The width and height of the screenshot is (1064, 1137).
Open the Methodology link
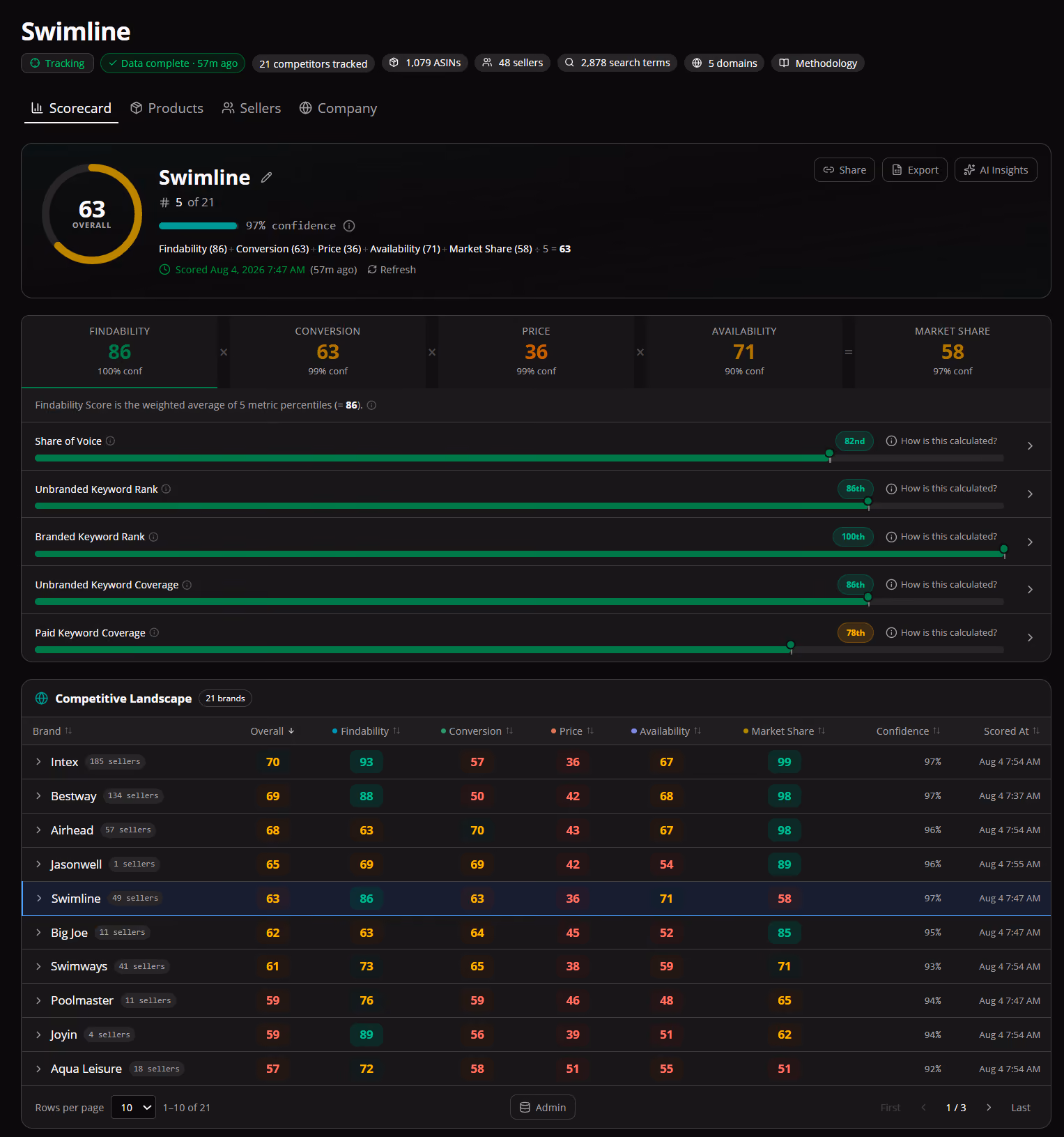tap(817, 63)
